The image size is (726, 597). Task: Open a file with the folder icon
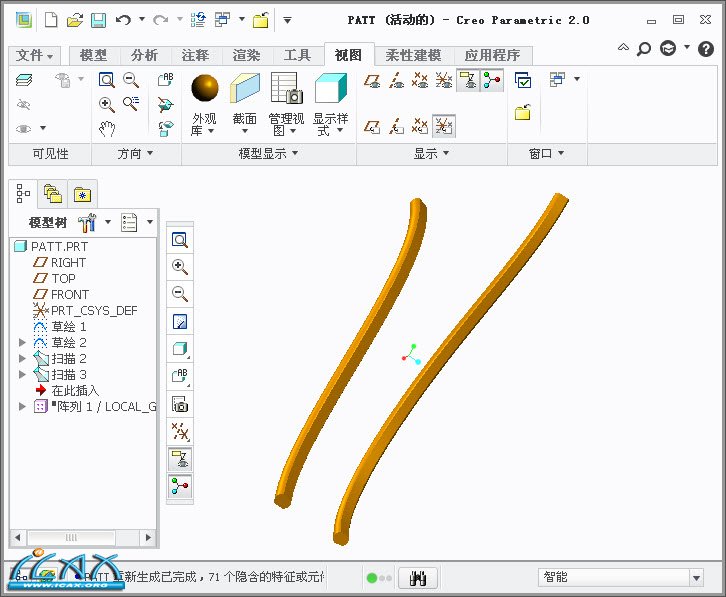(75, 20)
